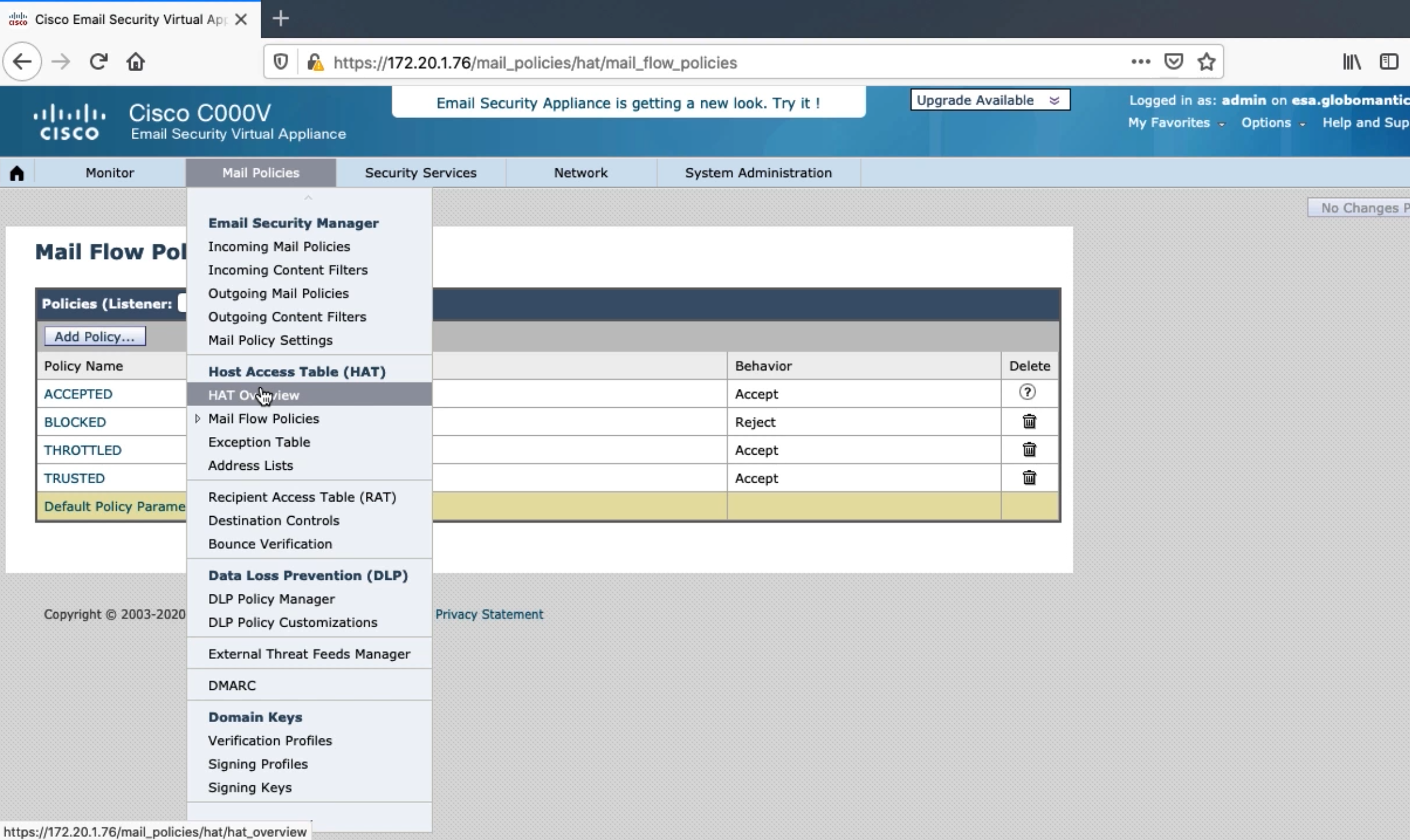
Task: Open External Threat Feeds Manager
Action: pyautogui.click(x=309, y=654)
